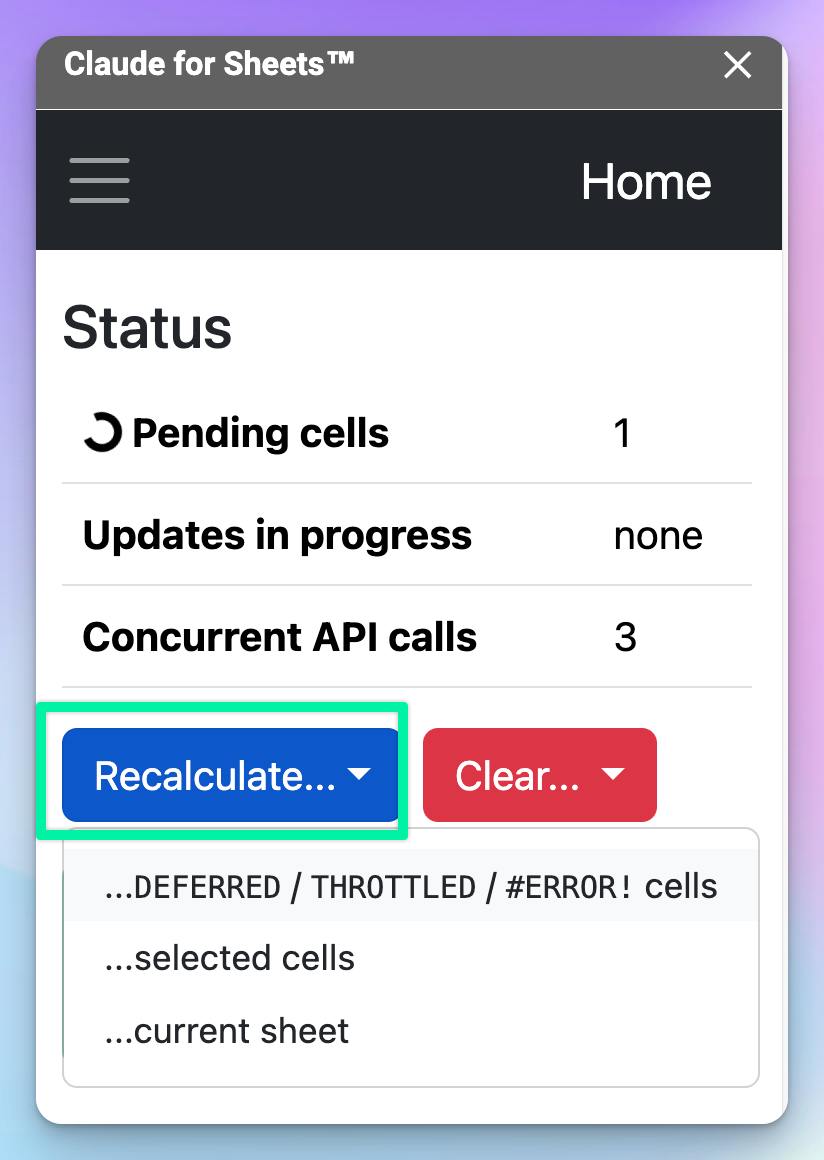Click the Home title in navbar

click(x=646, y=182)
